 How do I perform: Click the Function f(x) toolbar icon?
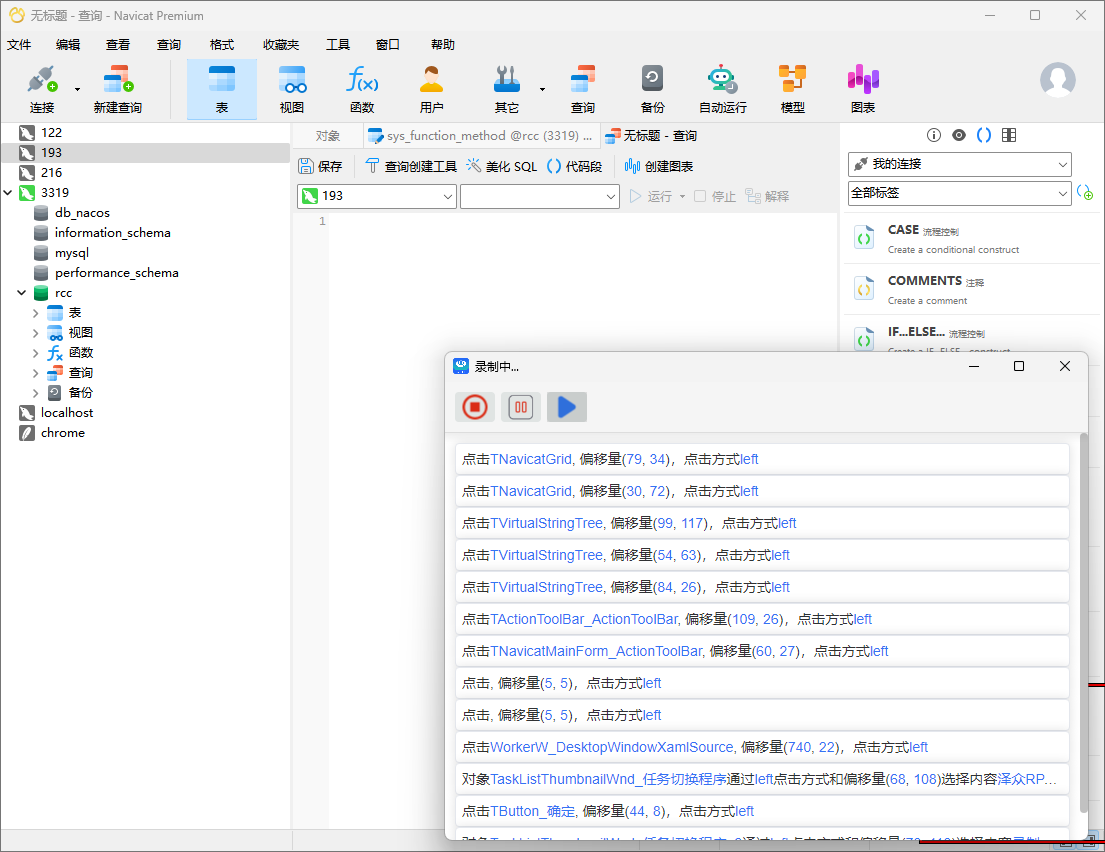point(361,89)
